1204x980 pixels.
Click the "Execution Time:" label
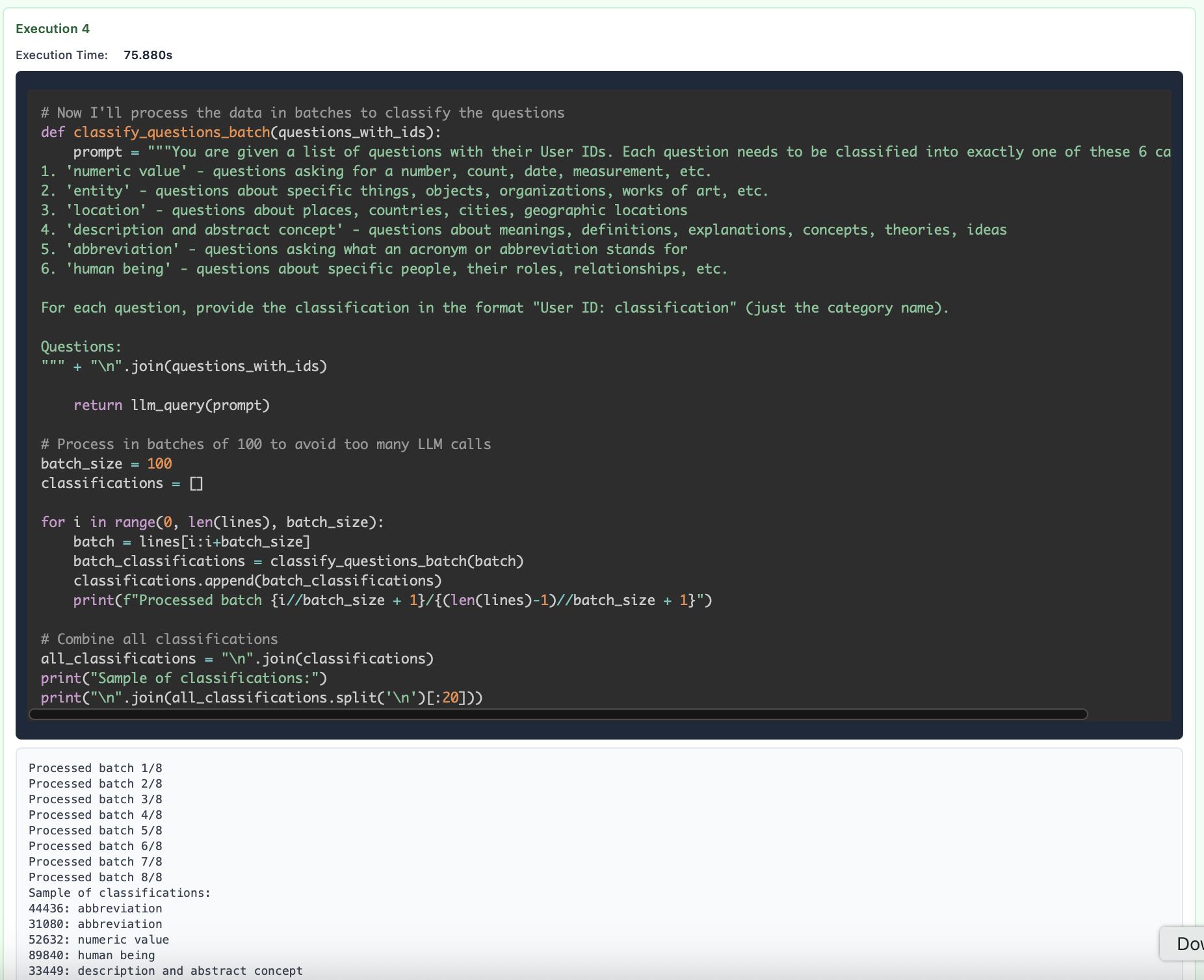point(62,55)
